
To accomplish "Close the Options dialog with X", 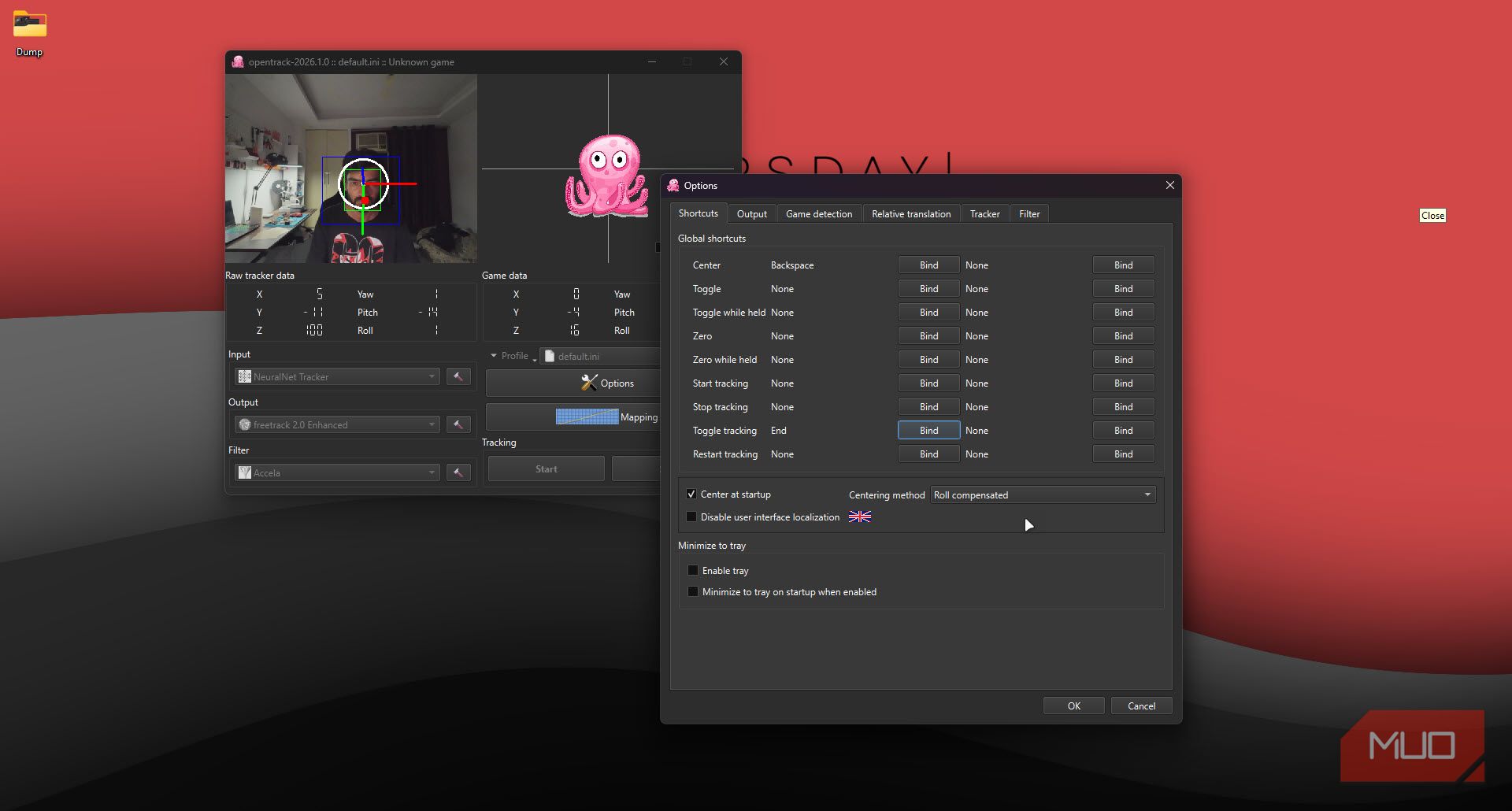I will 1169,186.
